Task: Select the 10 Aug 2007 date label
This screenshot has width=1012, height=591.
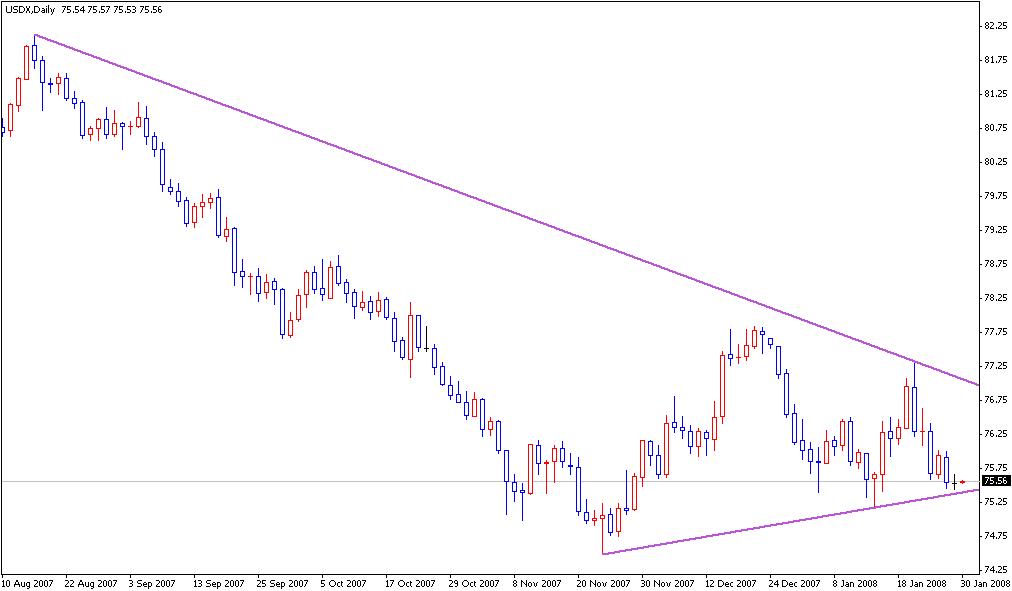Action: [x=28, y=582]
